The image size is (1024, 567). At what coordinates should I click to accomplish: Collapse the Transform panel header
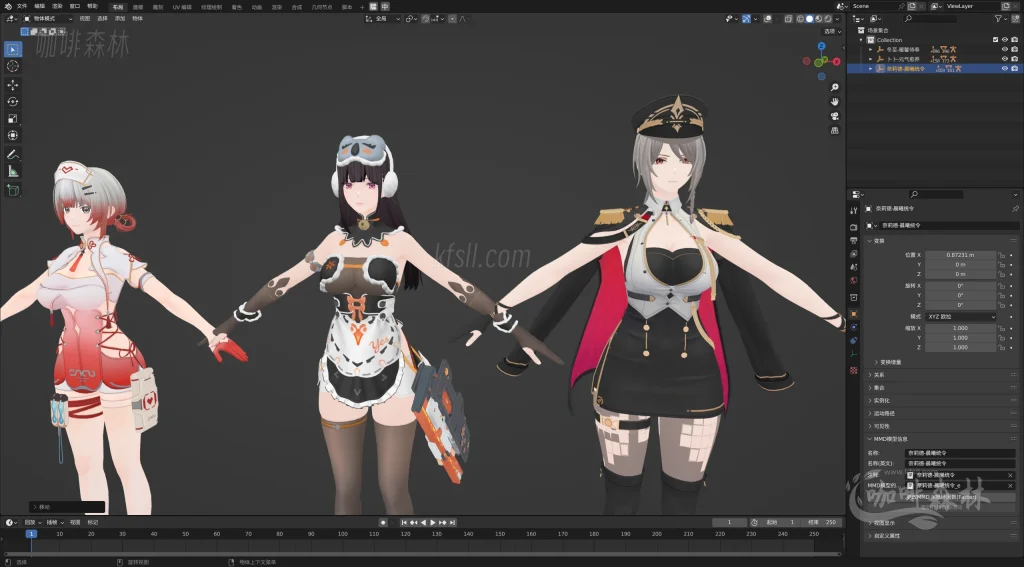[875, 241]
